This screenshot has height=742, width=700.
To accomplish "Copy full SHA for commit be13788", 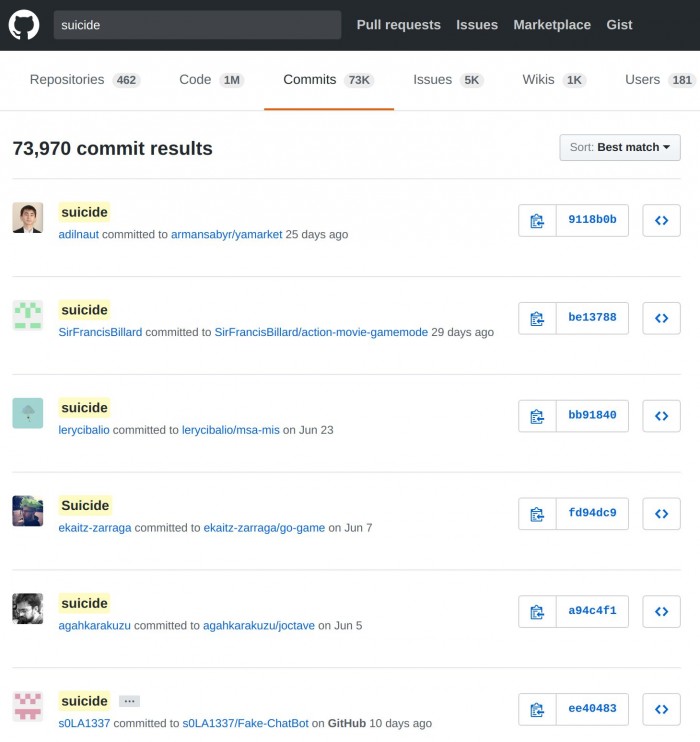I will pos(537,318).
